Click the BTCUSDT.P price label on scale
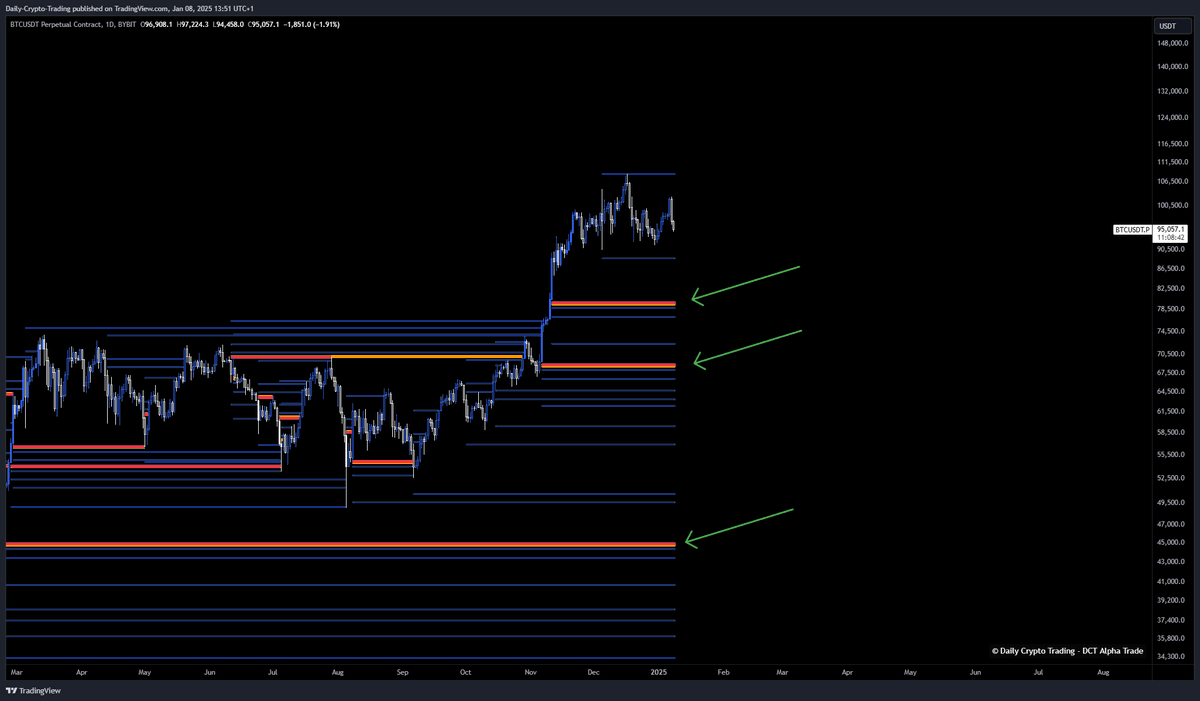1200x701 pixels. [1132, 229]
